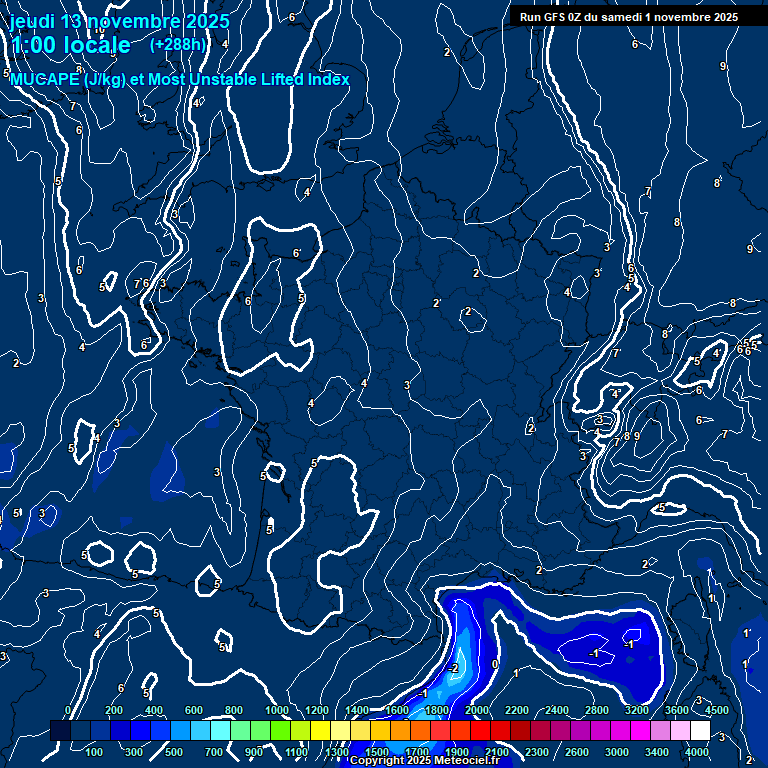This screenshot has height=768, width=768.
Task: Select the cyan swatch in the color legend
Action: click(220, 731)
